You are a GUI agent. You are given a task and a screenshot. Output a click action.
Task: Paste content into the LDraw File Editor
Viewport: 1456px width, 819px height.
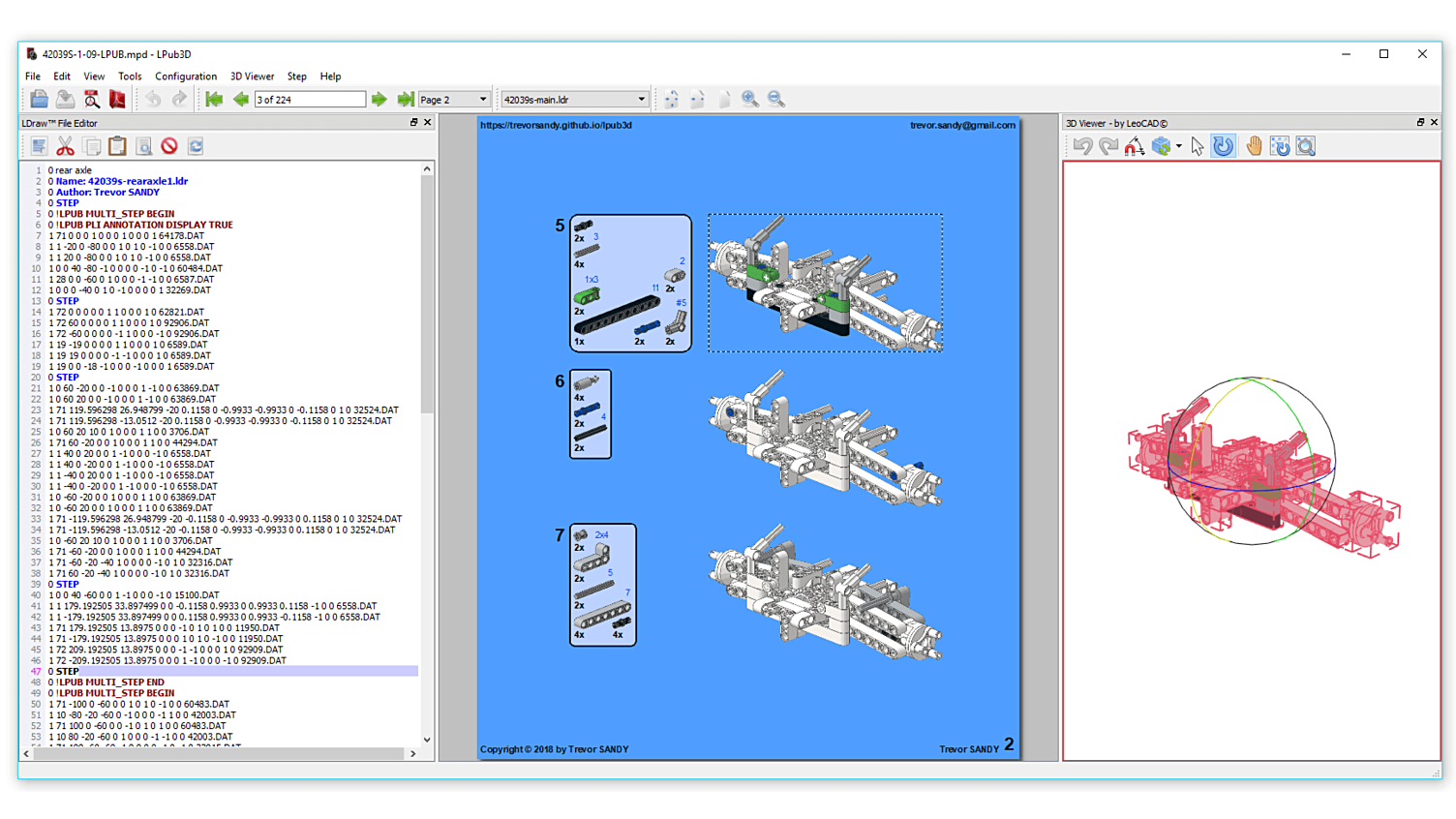(x=117, y=146)
